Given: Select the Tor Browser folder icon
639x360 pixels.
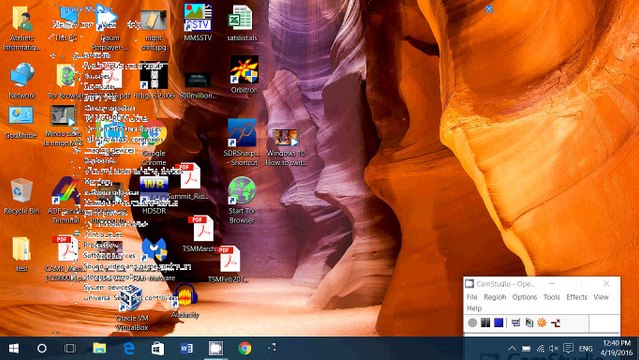Looking at the screenshot, I should (x=66, y=80).
